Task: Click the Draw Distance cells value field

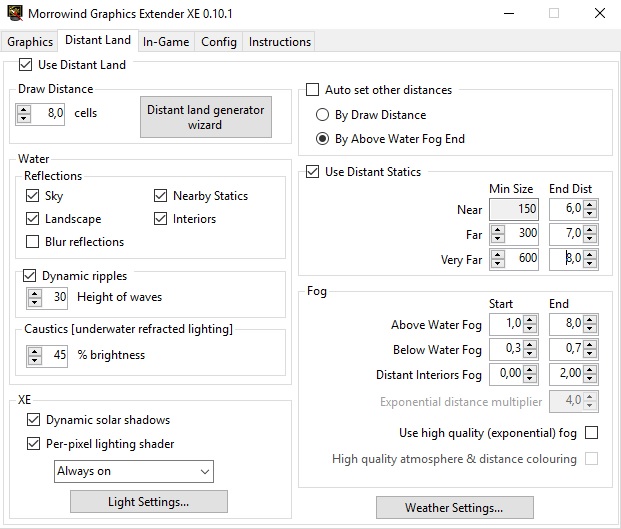Action: coord(48,114)
